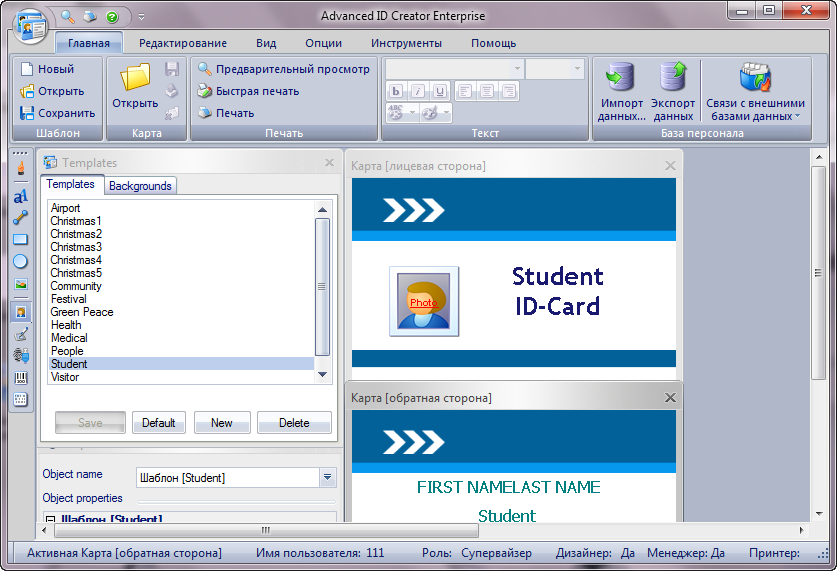
Task: Click the Import data icon
Action: (x=621, y=78)
